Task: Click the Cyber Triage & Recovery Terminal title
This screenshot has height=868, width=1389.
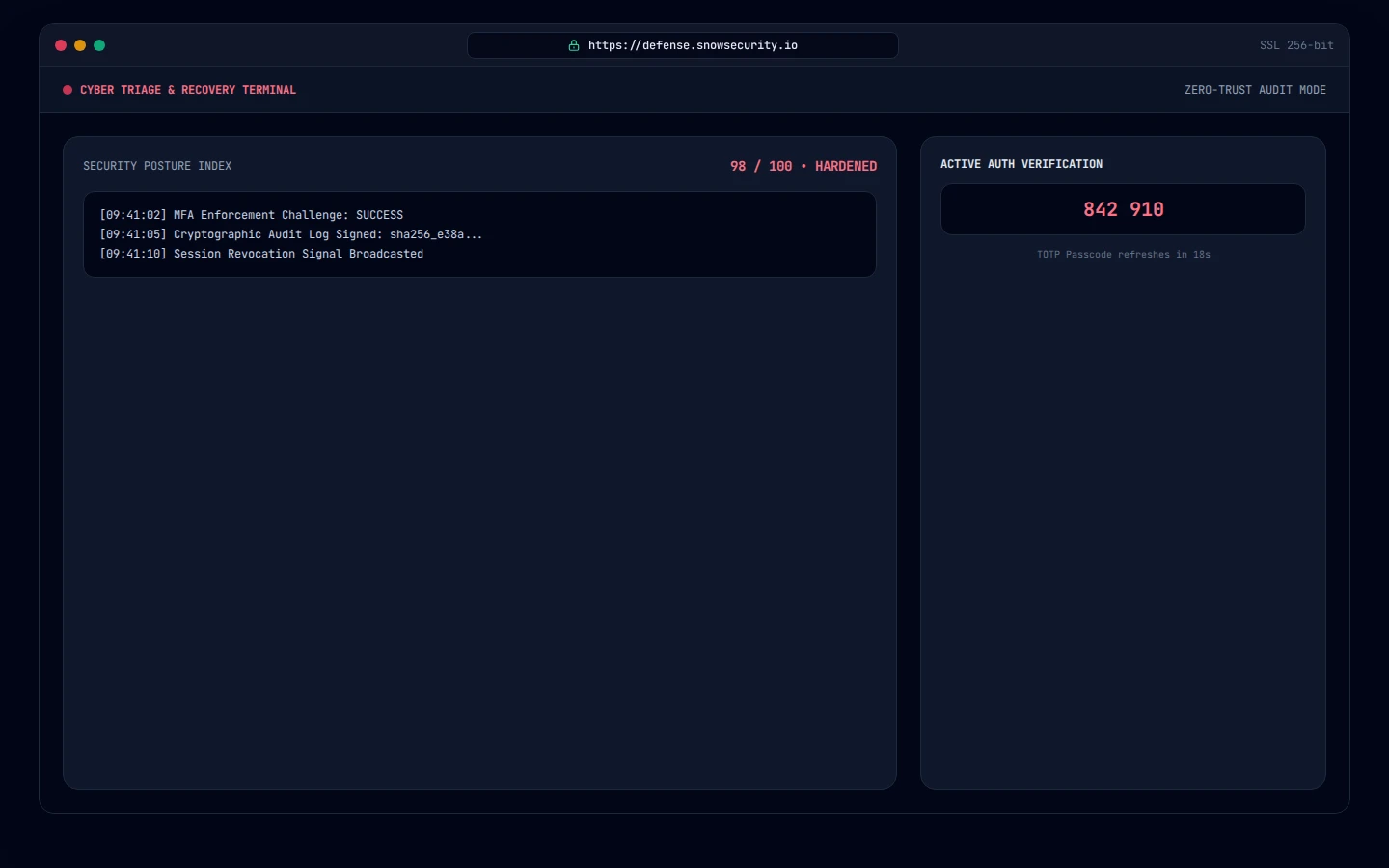Action: pos(188,90)
